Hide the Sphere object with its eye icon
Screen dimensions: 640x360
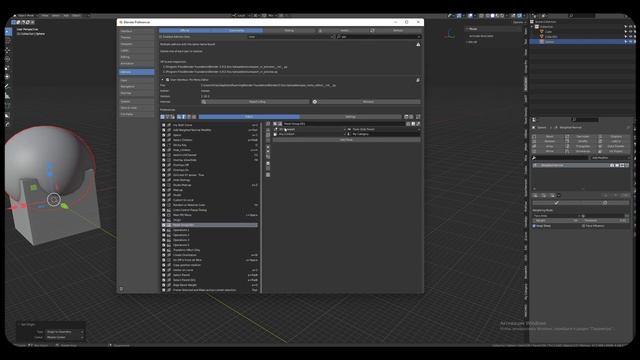click(630, 42)
